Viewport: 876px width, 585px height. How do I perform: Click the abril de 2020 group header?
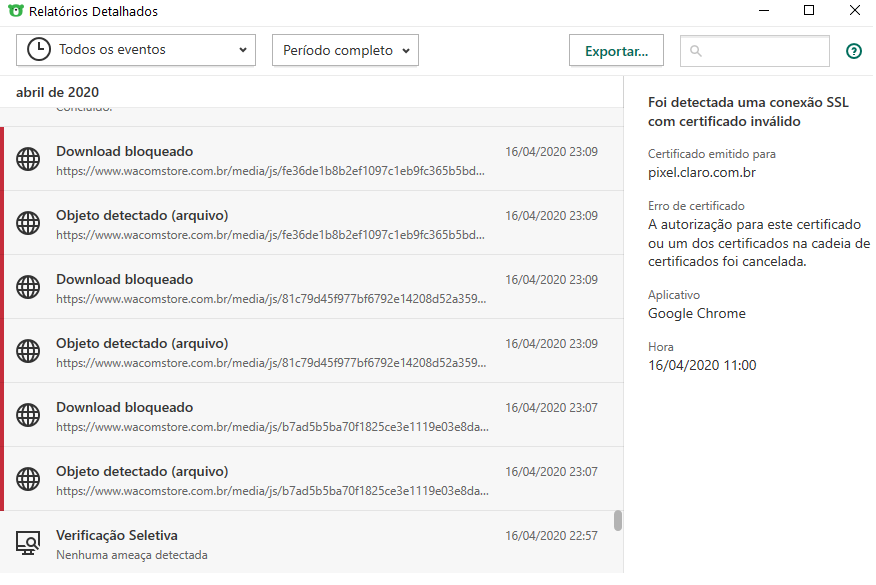[x=58, y=92]
